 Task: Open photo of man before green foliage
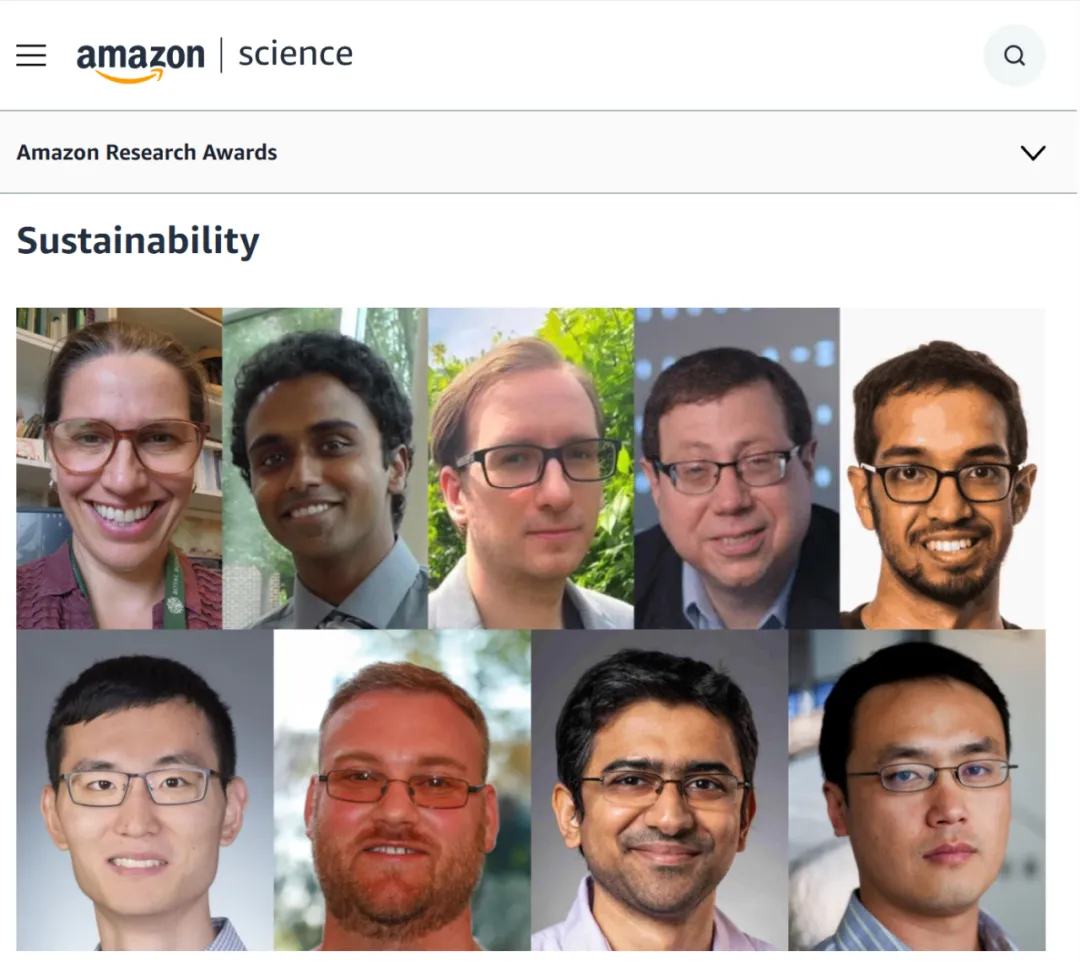click(531, 468)
